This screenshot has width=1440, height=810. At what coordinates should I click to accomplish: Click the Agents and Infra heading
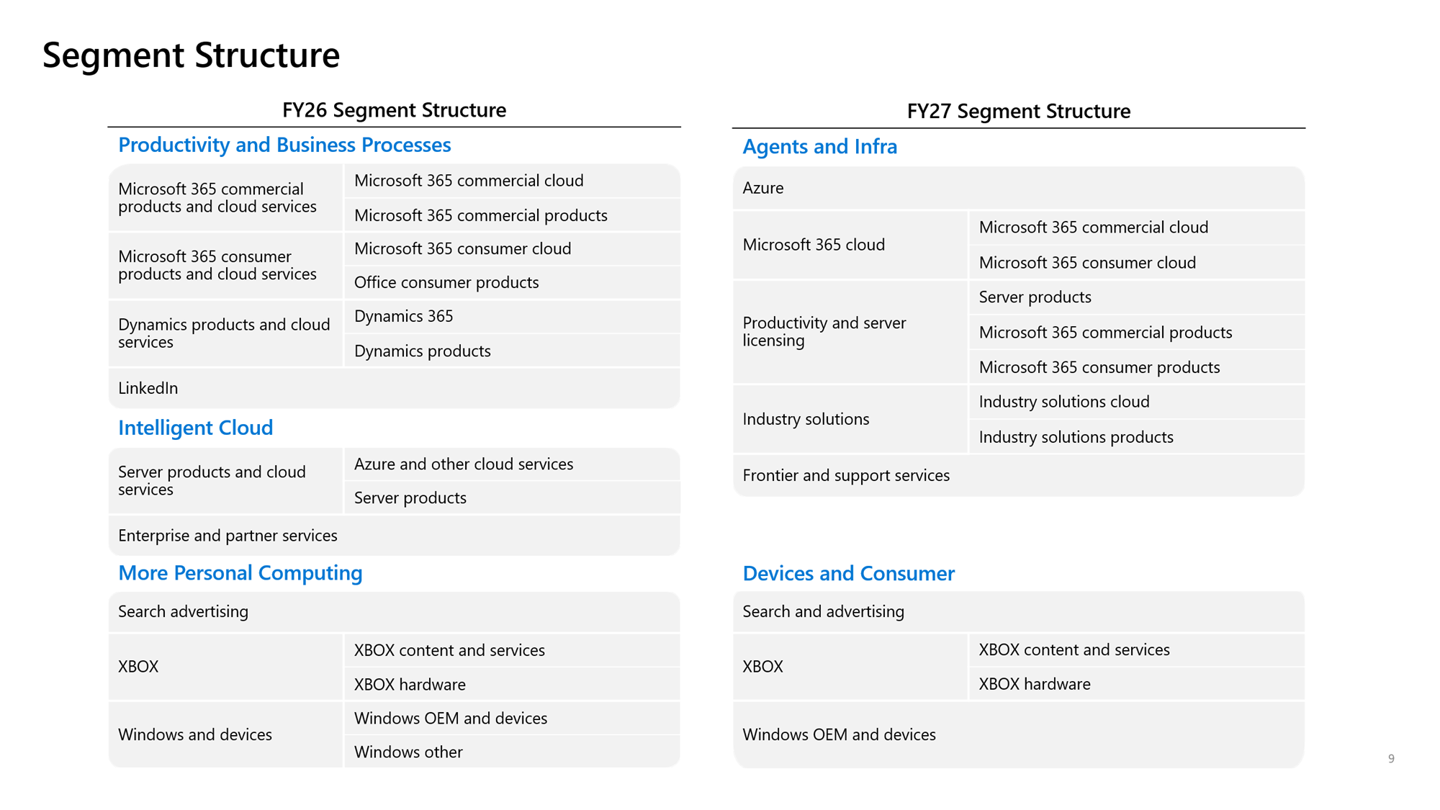pyautogui.click(x=820, y=147)
